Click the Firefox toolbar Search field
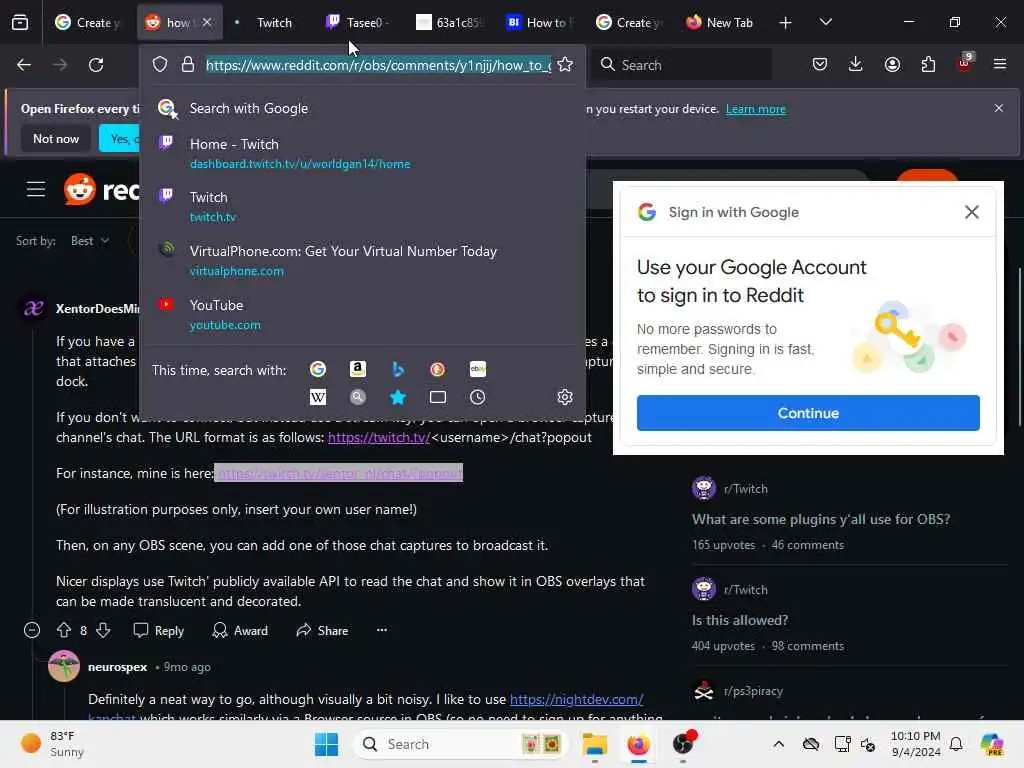Viewport: 1024px width, 768px height. coord(680,65)
